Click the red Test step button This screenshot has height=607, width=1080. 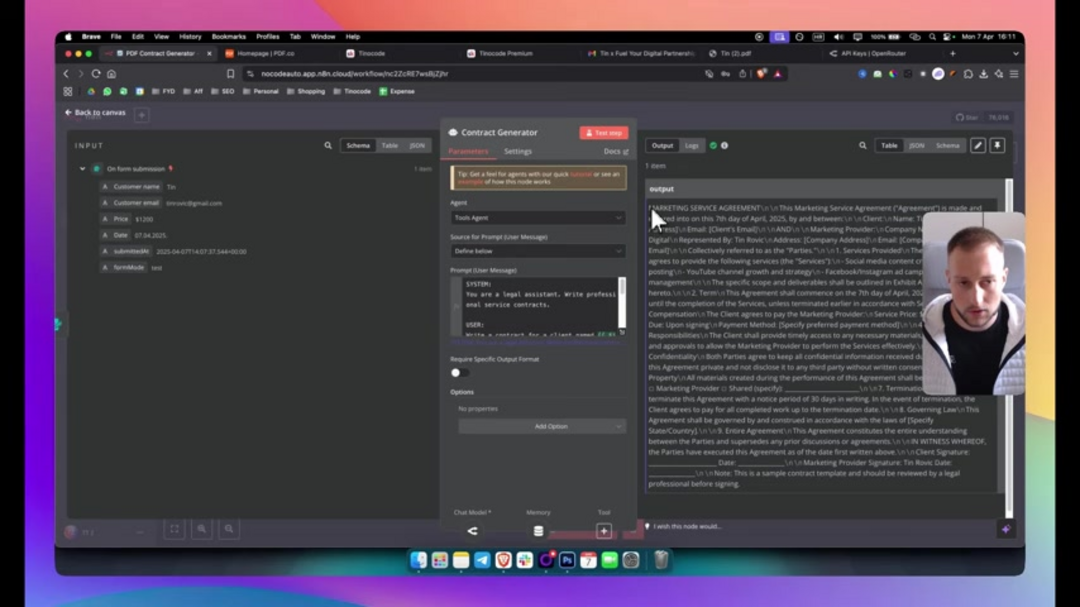(x=604, y=133)
